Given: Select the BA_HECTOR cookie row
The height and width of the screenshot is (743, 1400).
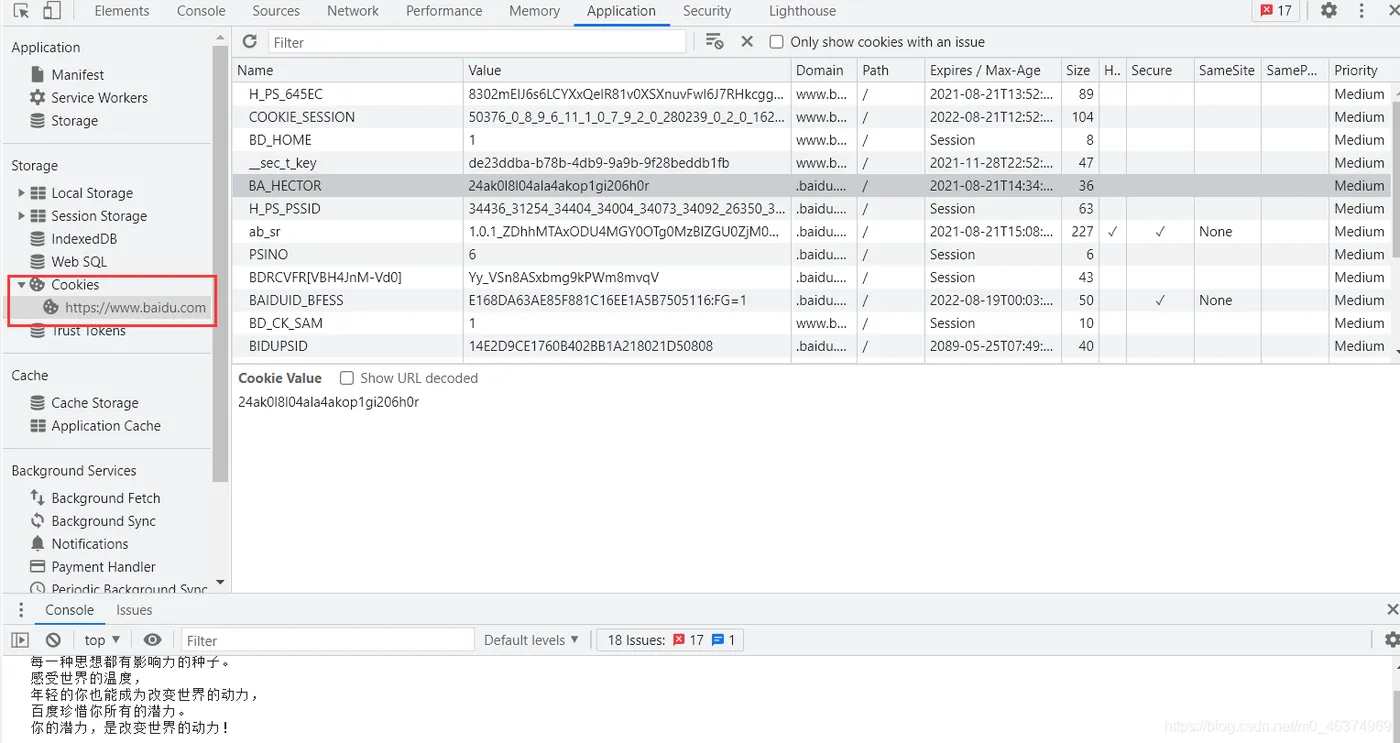Looking at the screenshot, I should [811, 185].
